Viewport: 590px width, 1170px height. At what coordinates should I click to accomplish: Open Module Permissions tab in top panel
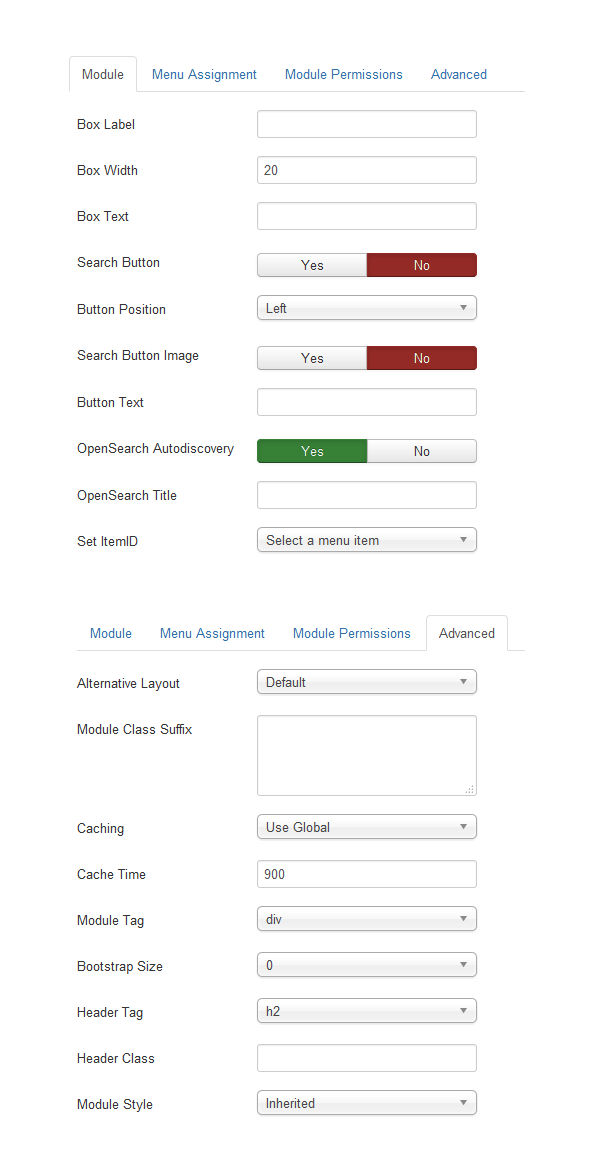(344, 75)
